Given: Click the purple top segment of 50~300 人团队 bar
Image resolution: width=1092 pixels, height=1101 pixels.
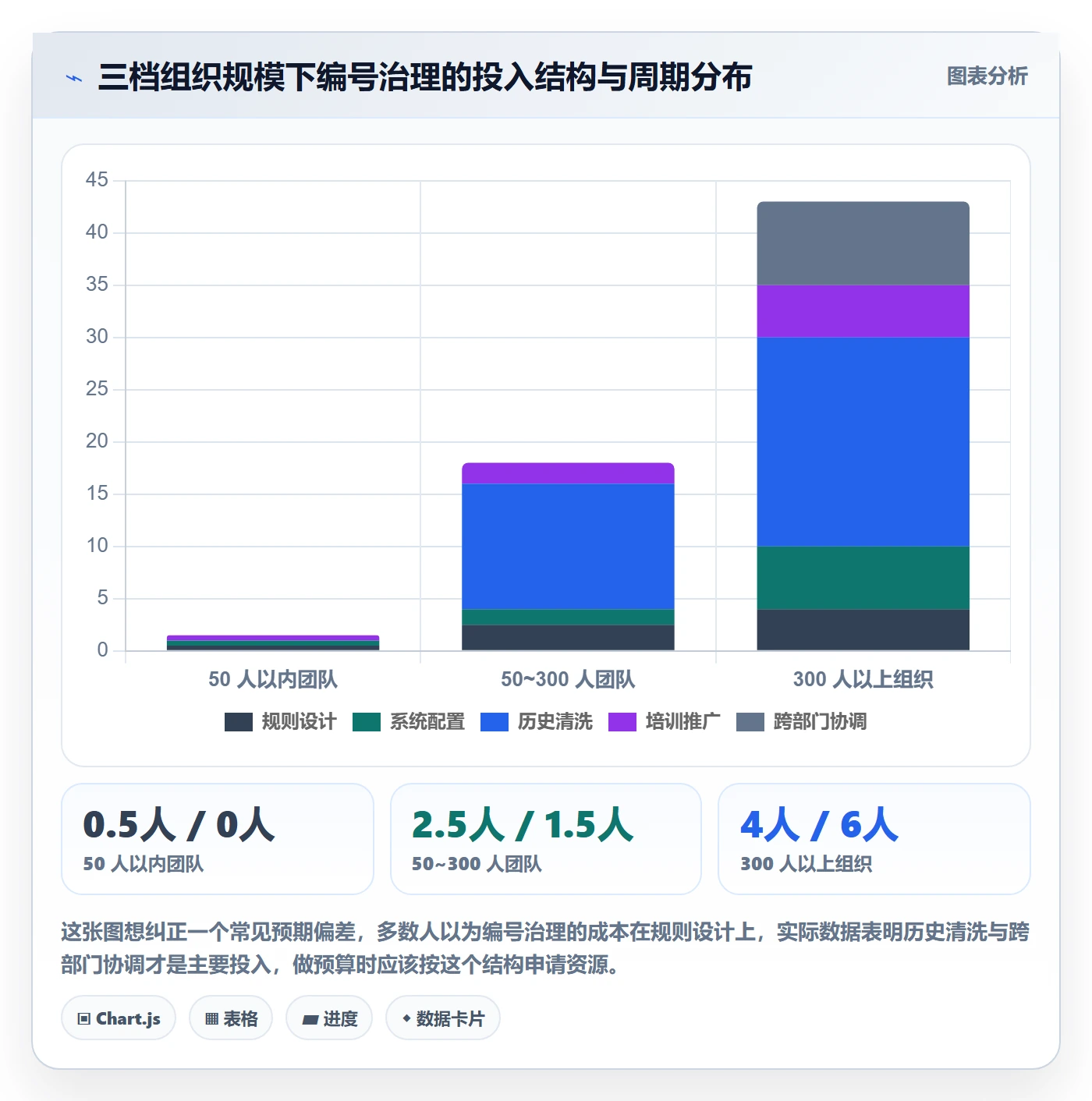Looking at the screenshot, I should coord(568,473).
